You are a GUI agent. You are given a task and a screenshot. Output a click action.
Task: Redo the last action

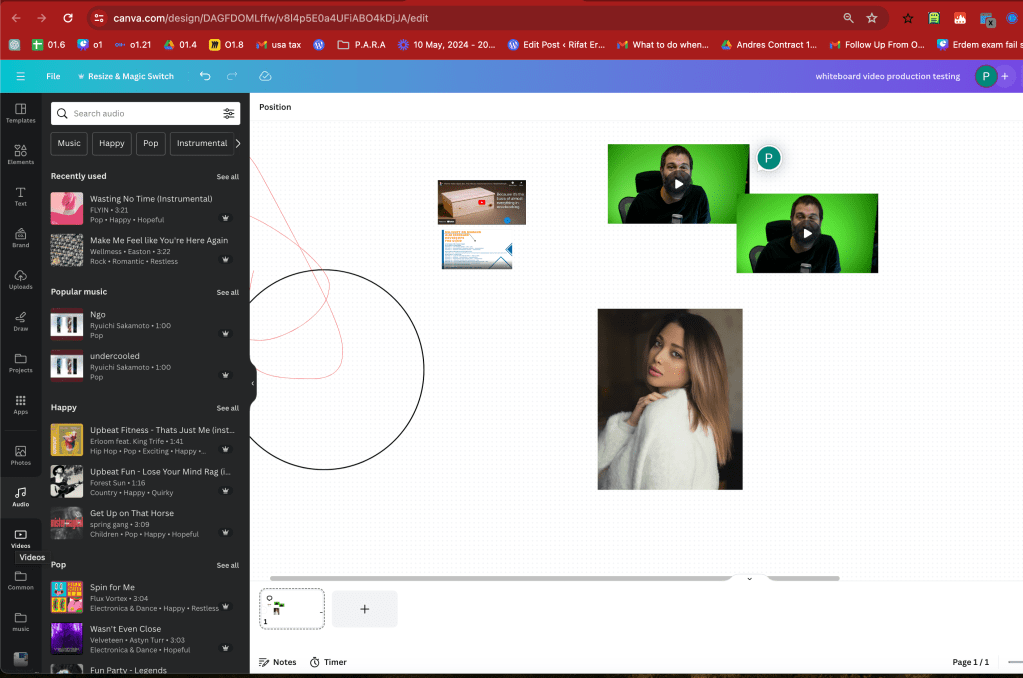pyautogui.click(x=232, y=76)
